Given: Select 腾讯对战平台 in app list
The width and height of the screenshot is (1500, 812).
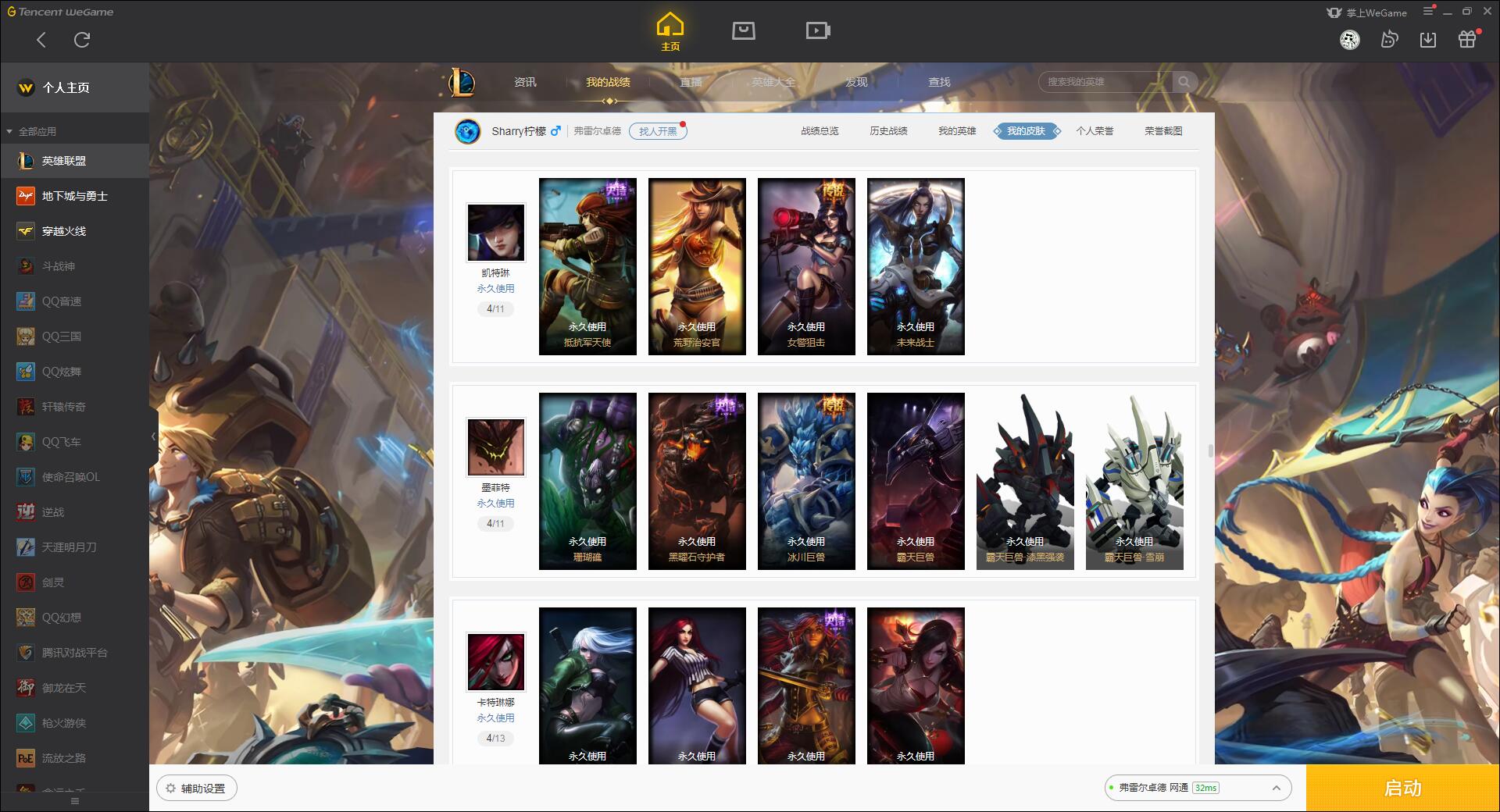Looking at the screenshot, I should tap(74, 653).
